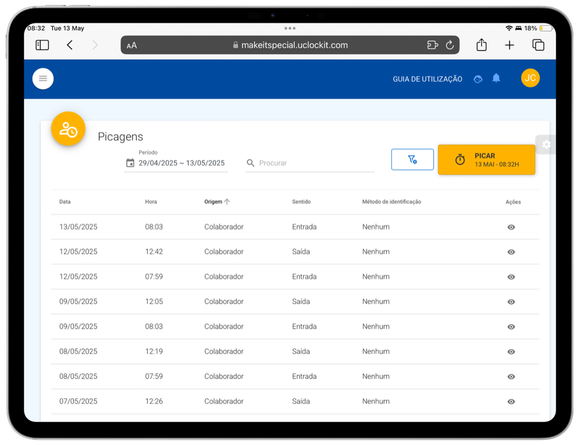Open the hamburger menu in blue header
This screenshot has height=445, width=580.
(x=43, y=78)
